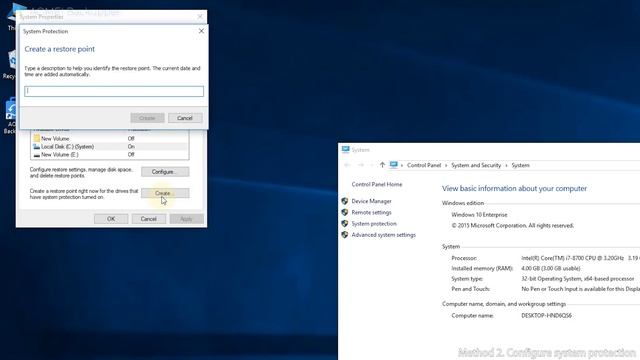Click System breadcrumb in address bar

coord(520,165)
